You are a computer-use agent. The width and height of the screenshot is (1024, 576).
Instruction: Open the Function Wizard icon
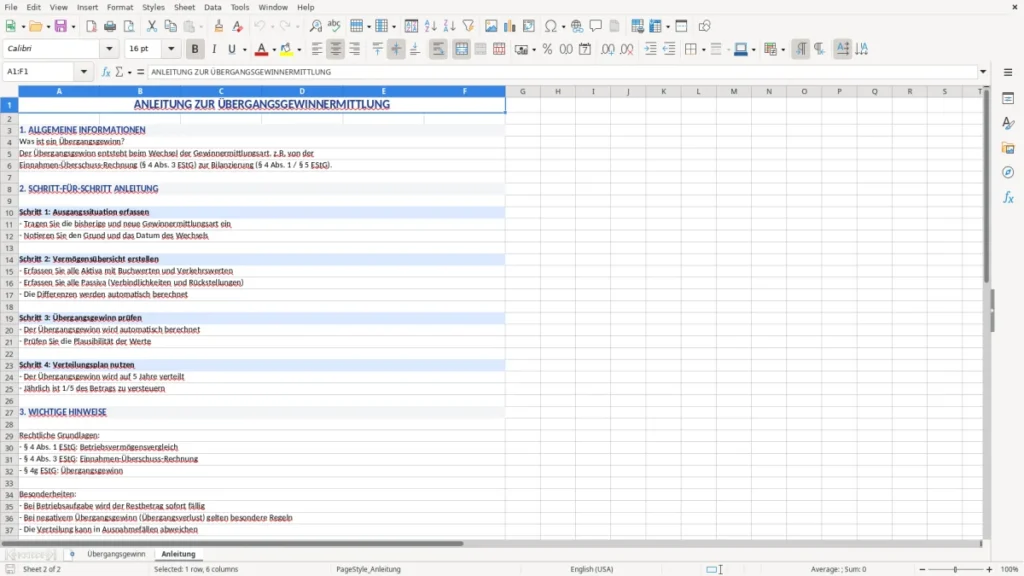click(x=106, y=72)
